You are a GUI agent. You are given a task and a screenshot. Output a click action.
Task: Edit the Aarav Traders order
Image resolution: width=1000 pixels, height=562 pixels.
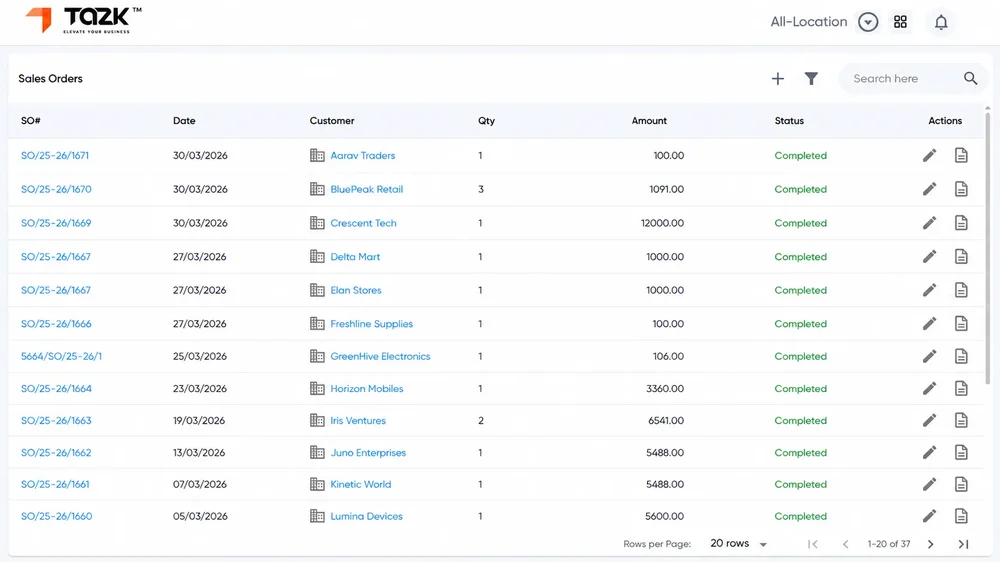pos(929,155)
